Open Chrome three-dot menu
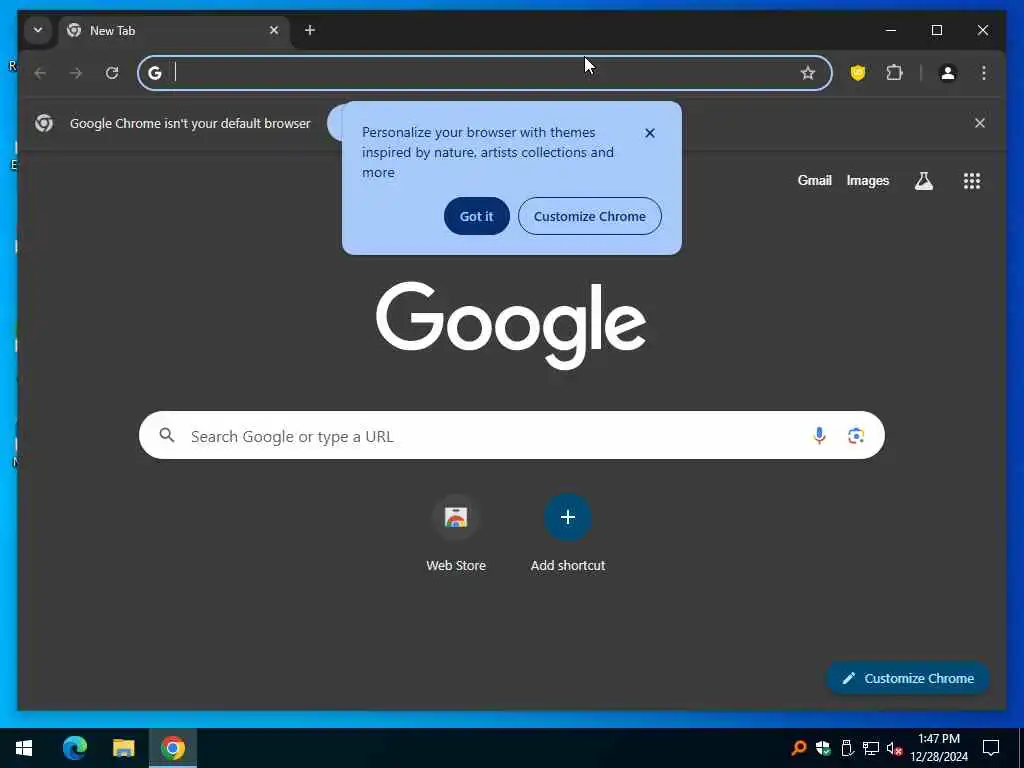This screenshot has width=1024, height=768. click(984, 73)
